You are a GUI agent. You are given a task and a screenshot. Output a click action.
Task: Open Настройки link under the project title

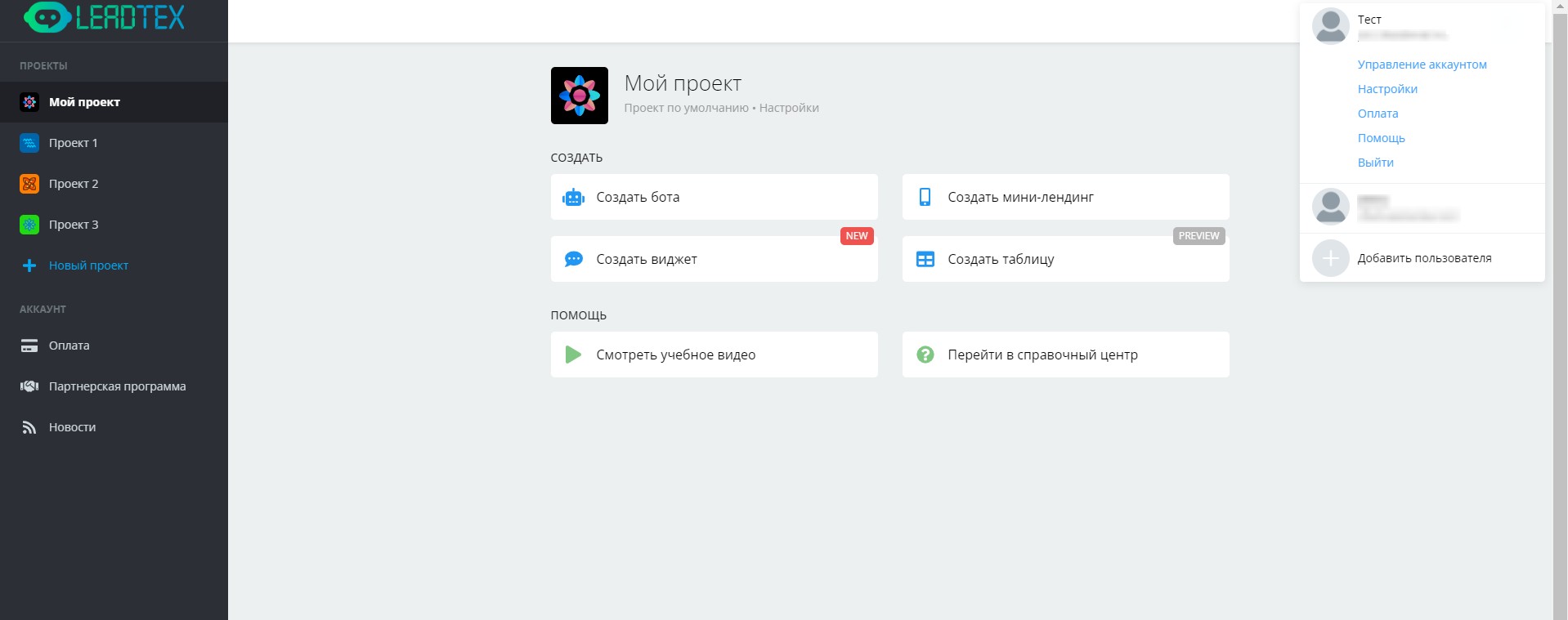[x=788, y=108]
